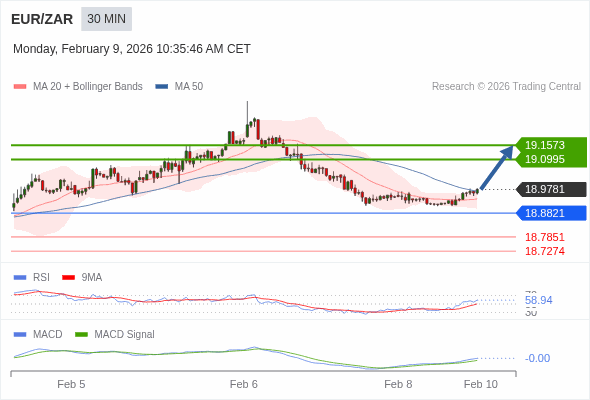The height and width of the screenshot is (400, 590).
Task: Click the Feb 6 axis label
Action: pos(244,384)
